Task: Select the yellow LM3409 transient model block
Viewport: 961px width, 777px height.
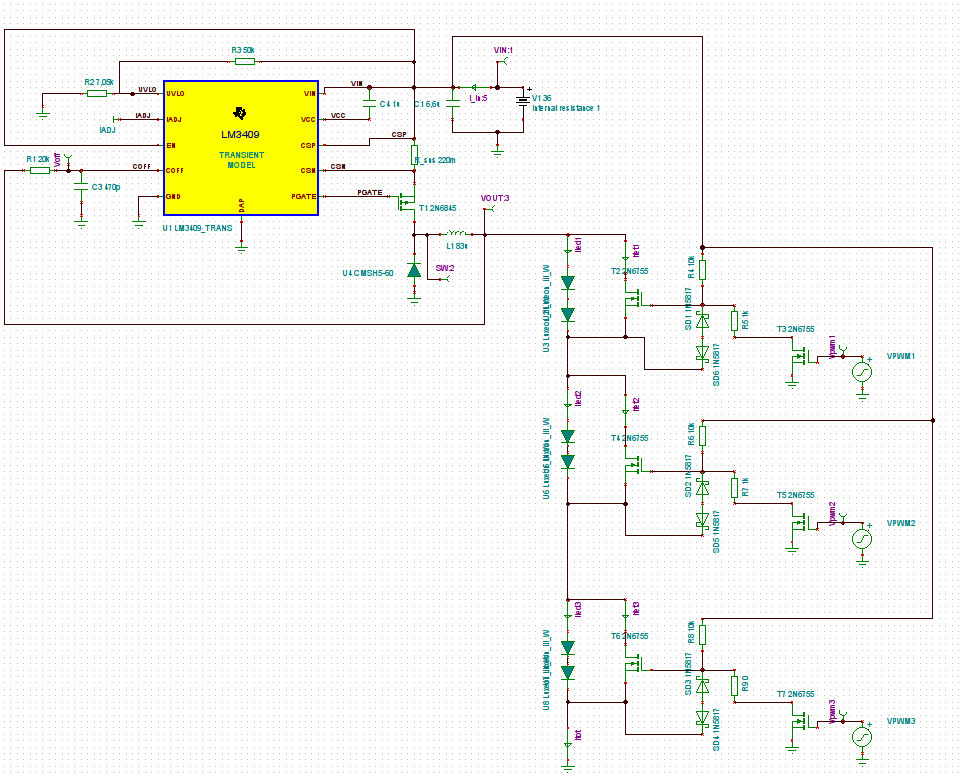Action: 241,148
